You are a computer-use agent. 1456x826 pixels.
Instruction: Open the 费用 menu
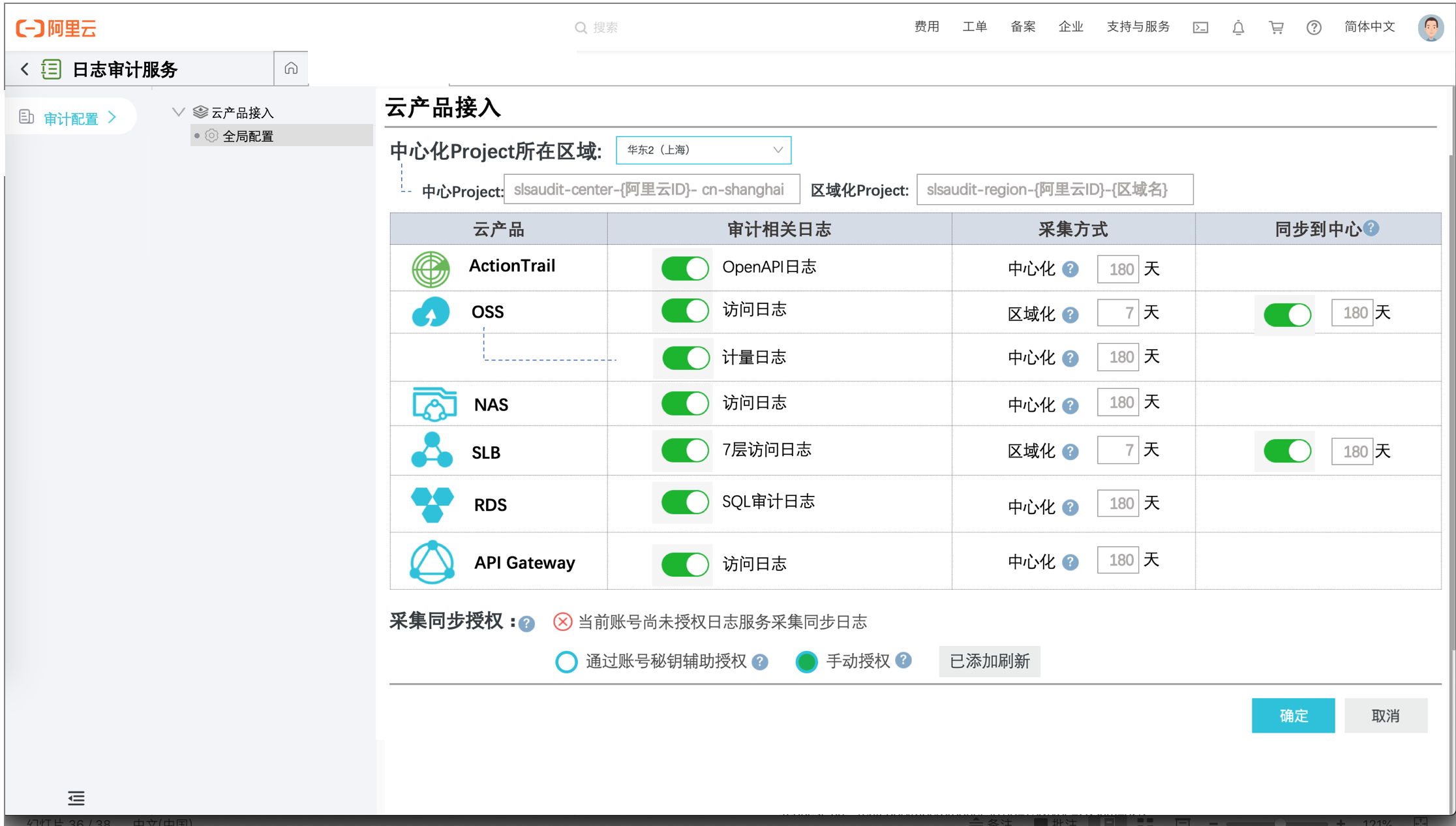click(x=927, y=27)
